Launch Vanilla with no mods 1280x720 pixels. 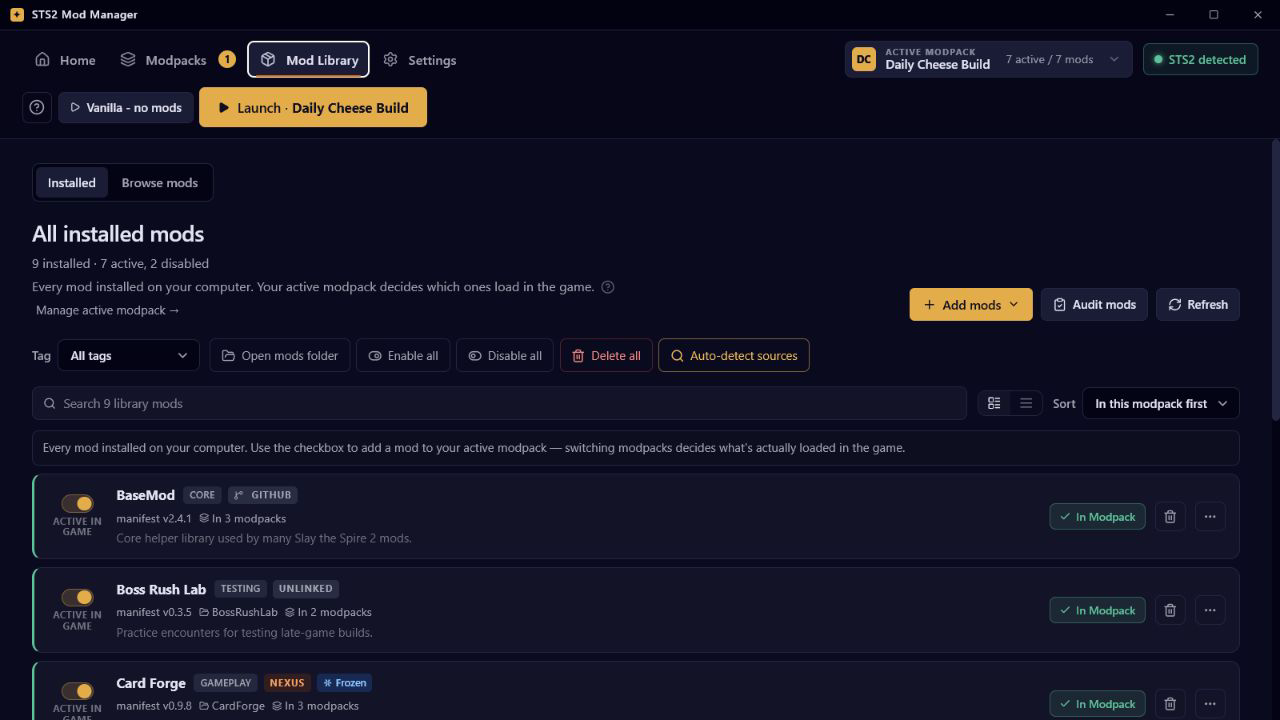pyautogui.click(x=126, y=108)
